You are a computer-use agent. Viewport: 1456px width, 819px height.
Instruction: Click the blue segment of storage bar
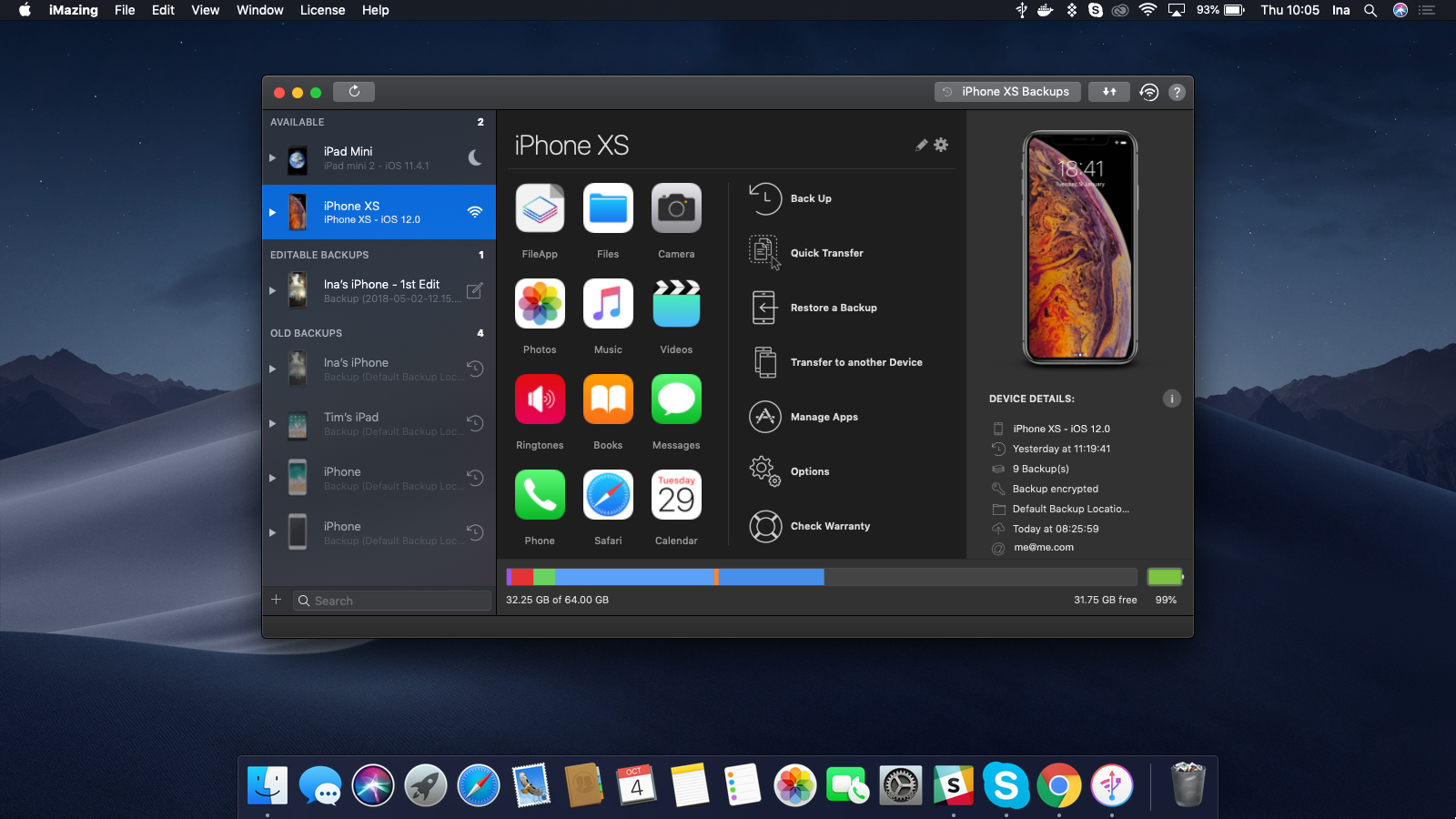pos(634,576)
